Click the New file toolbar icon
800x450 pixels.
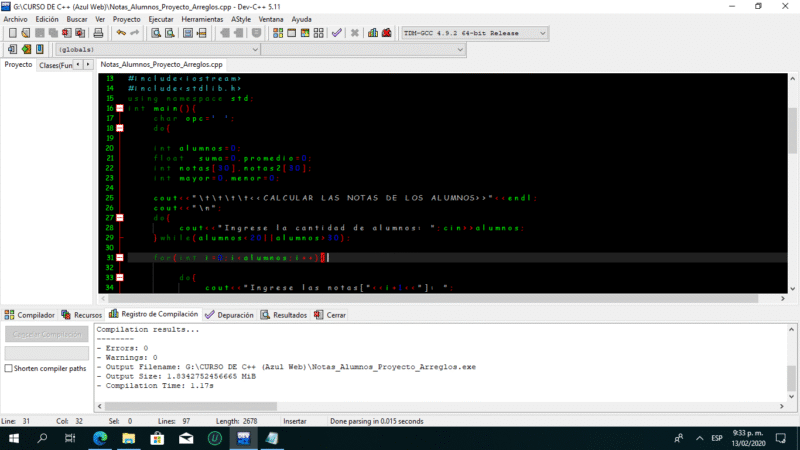pos(11,33)
